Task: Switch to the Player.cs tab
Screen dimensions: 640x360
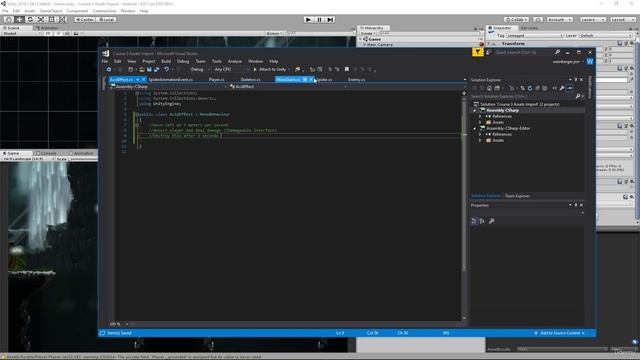Action: click(216, 80)
